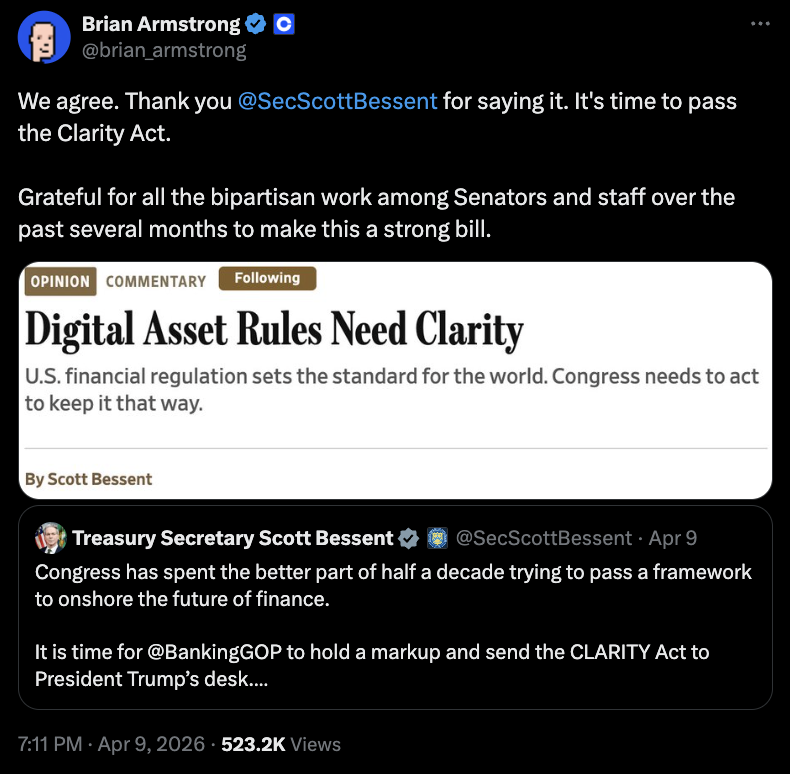790x774 pixels.
Task: Click the verified badge in the quoted tweet
Action: [409, 538]
